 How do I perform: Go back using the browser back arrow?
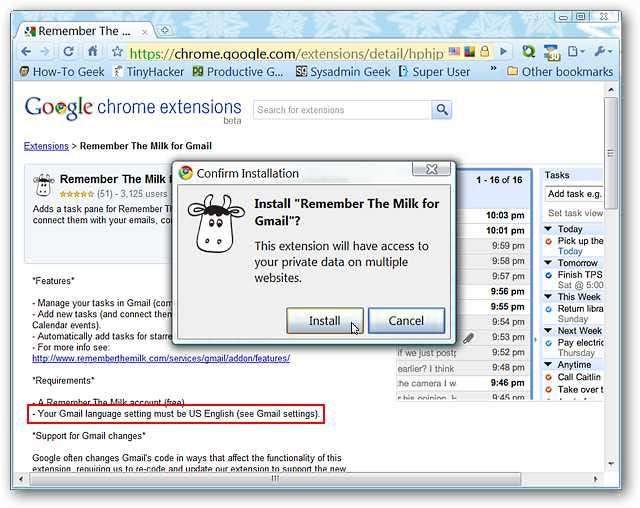26,51
